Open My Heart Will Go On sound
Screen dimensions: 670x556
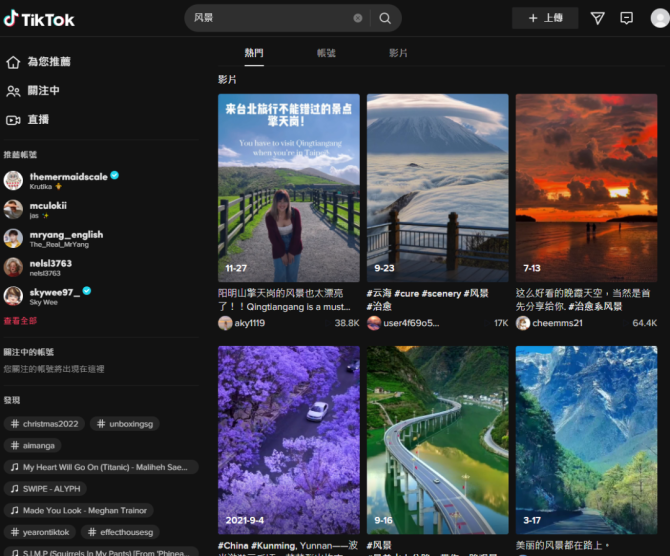[101, 467]
